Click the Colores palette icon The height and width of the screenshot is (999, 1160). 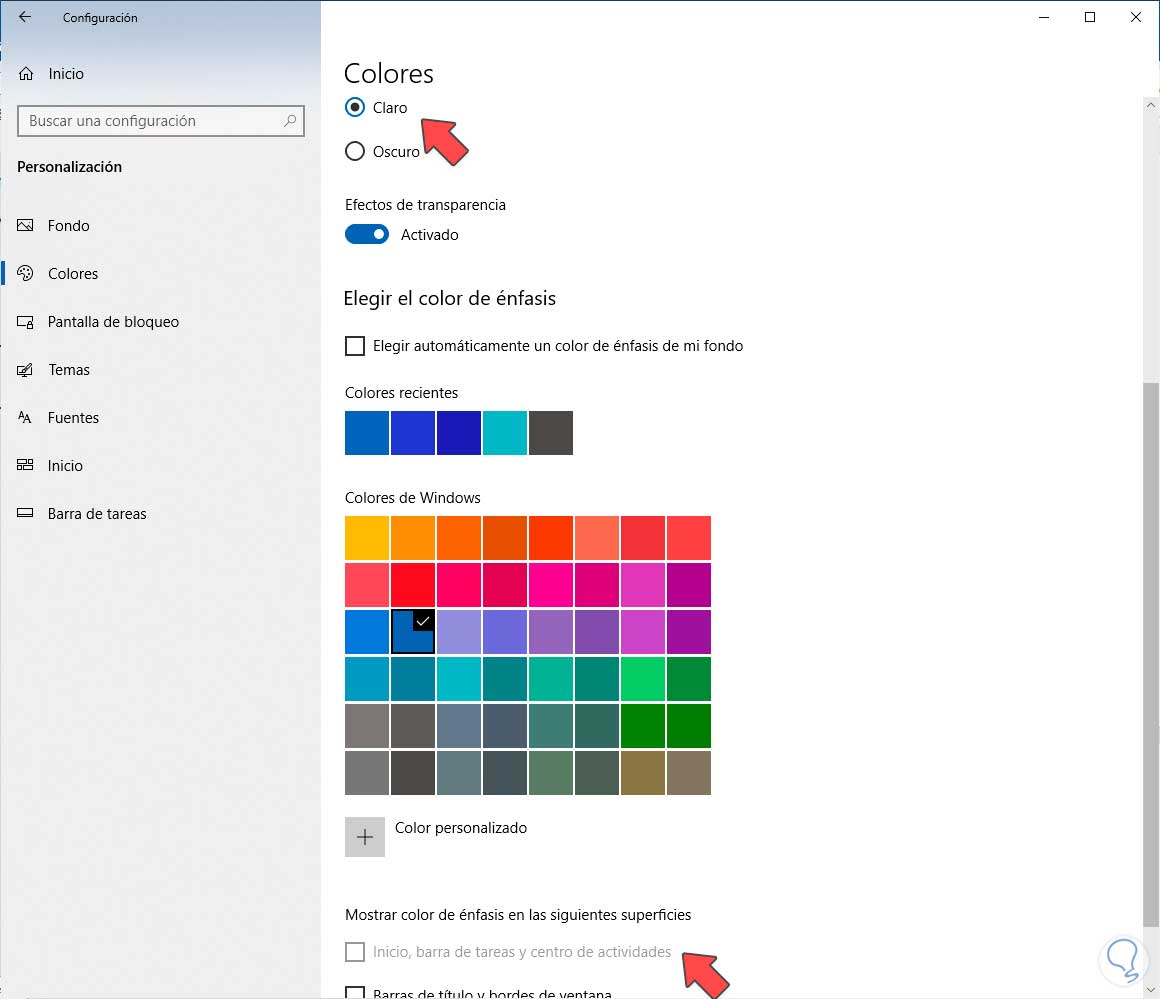[25, 273]
